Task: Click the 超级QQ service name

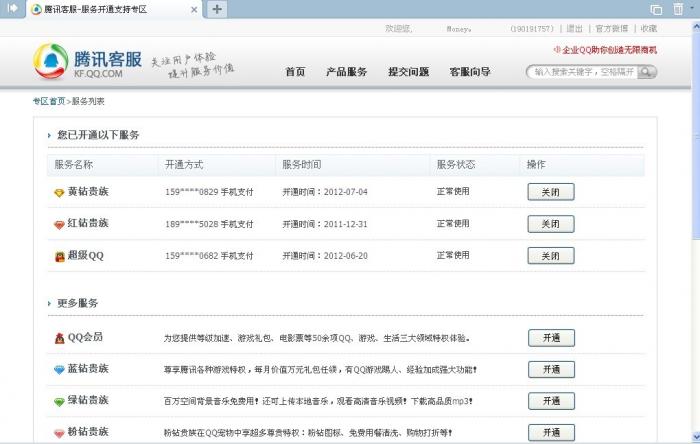Action: point(86,256)
